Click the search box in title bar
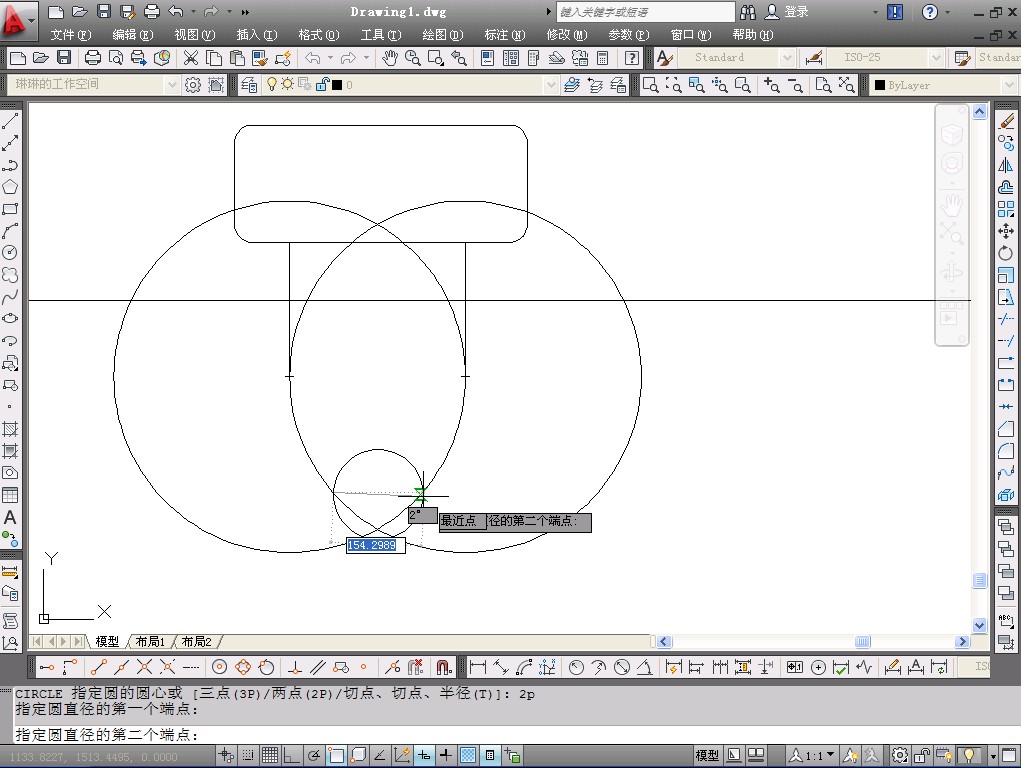 (x=645, y=12)
